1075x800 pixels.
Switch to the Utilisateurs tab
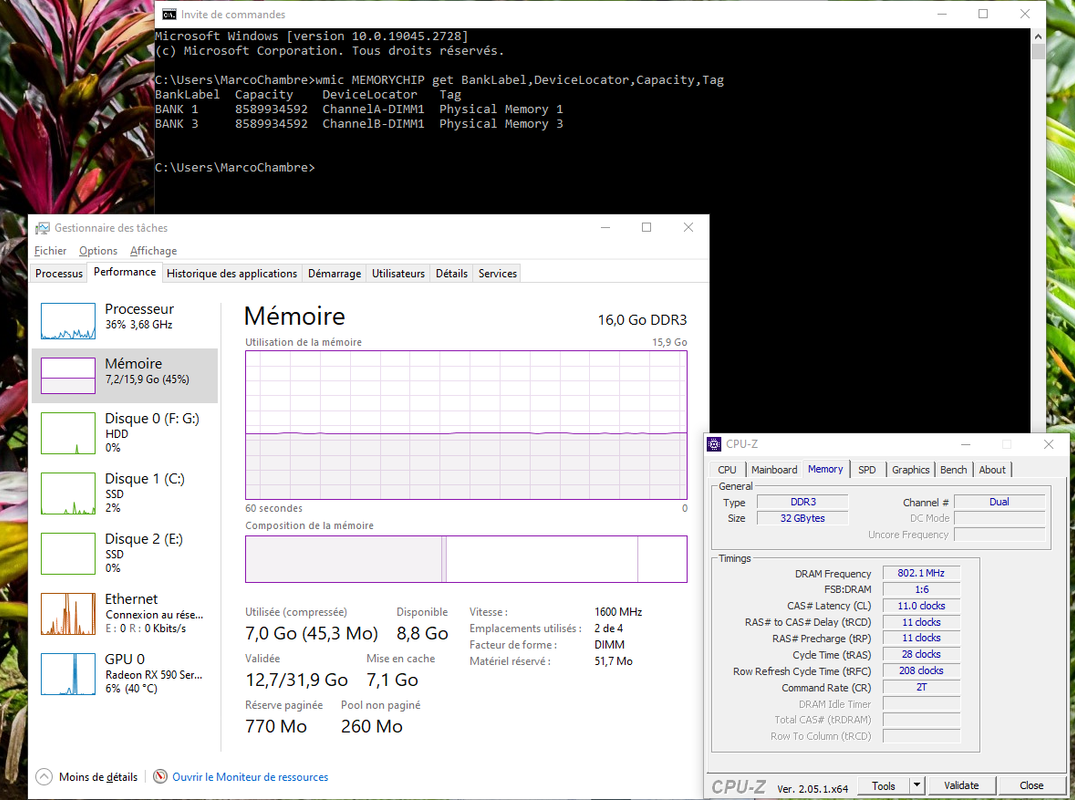398,274
